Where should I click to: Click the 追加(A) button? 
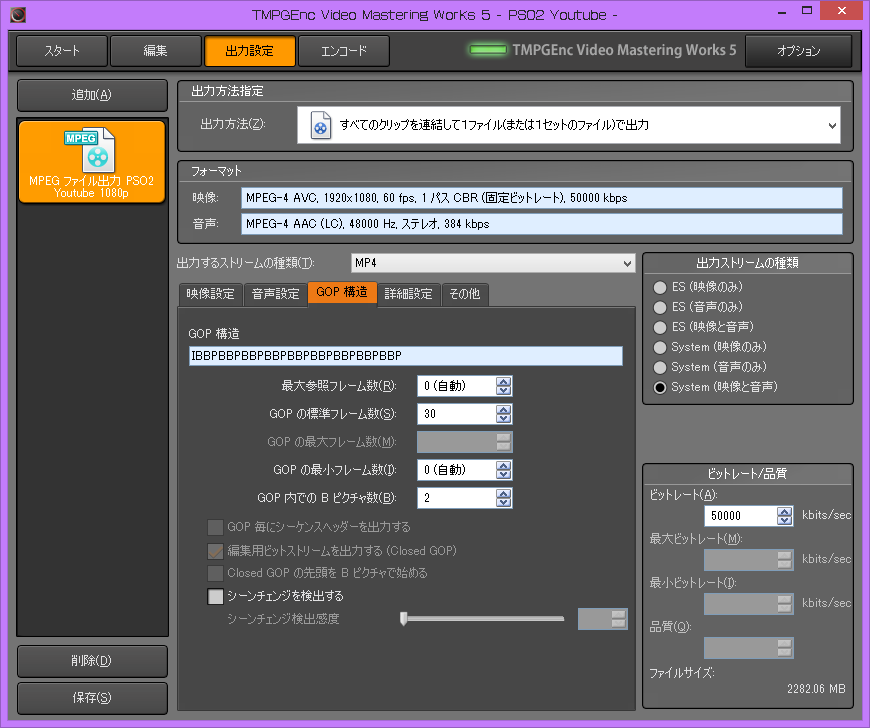[92, 95]
